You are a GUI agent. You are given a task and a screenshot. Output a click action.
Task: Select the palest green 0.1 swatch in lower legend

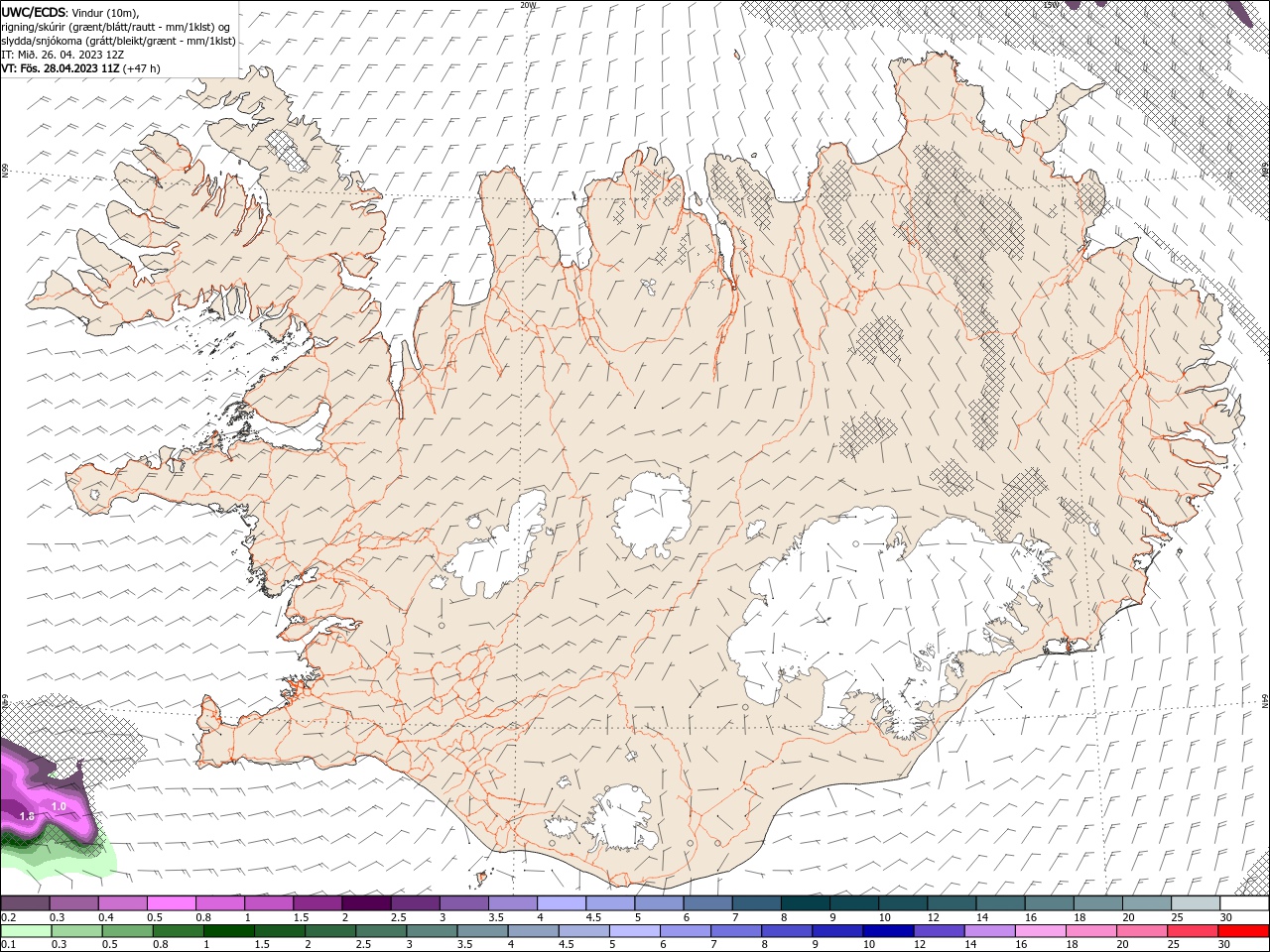(25, 932)
